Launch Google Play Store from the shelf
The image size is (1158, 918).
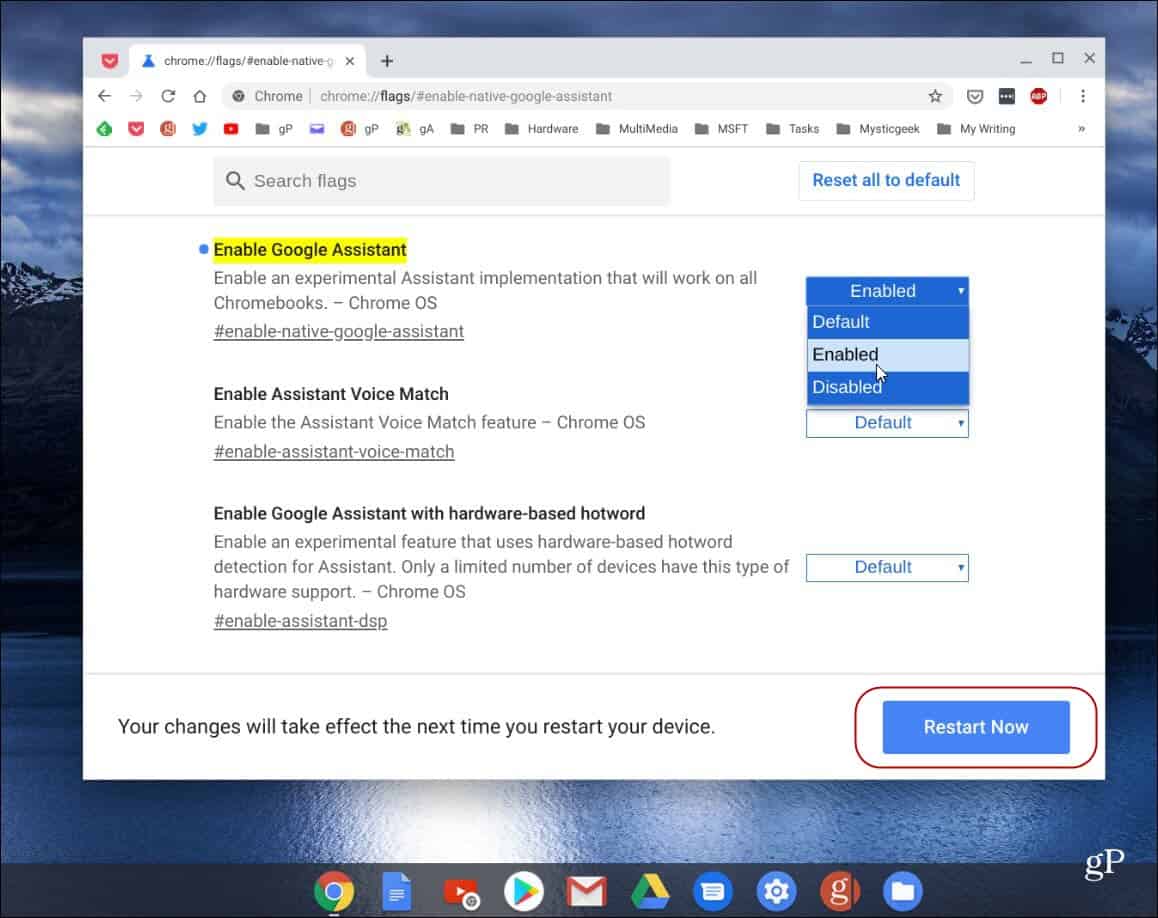pos(522,890)
